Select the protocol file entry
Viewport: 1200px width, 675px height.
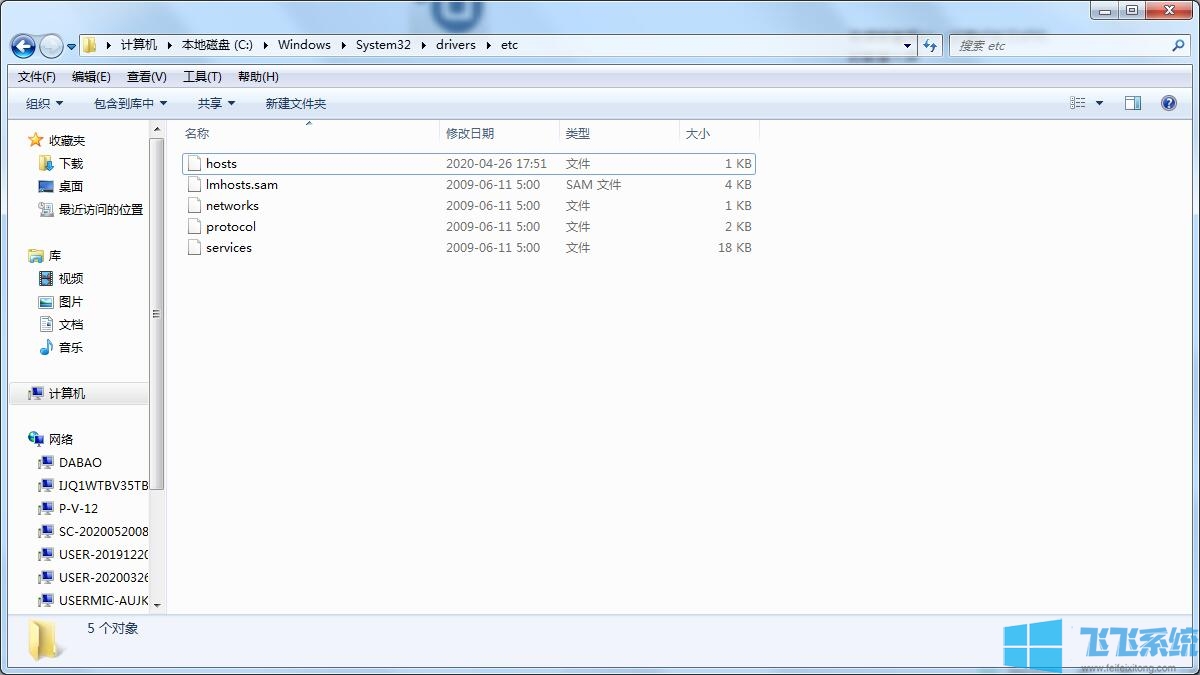pyautogui.click(x=230, y=226)
